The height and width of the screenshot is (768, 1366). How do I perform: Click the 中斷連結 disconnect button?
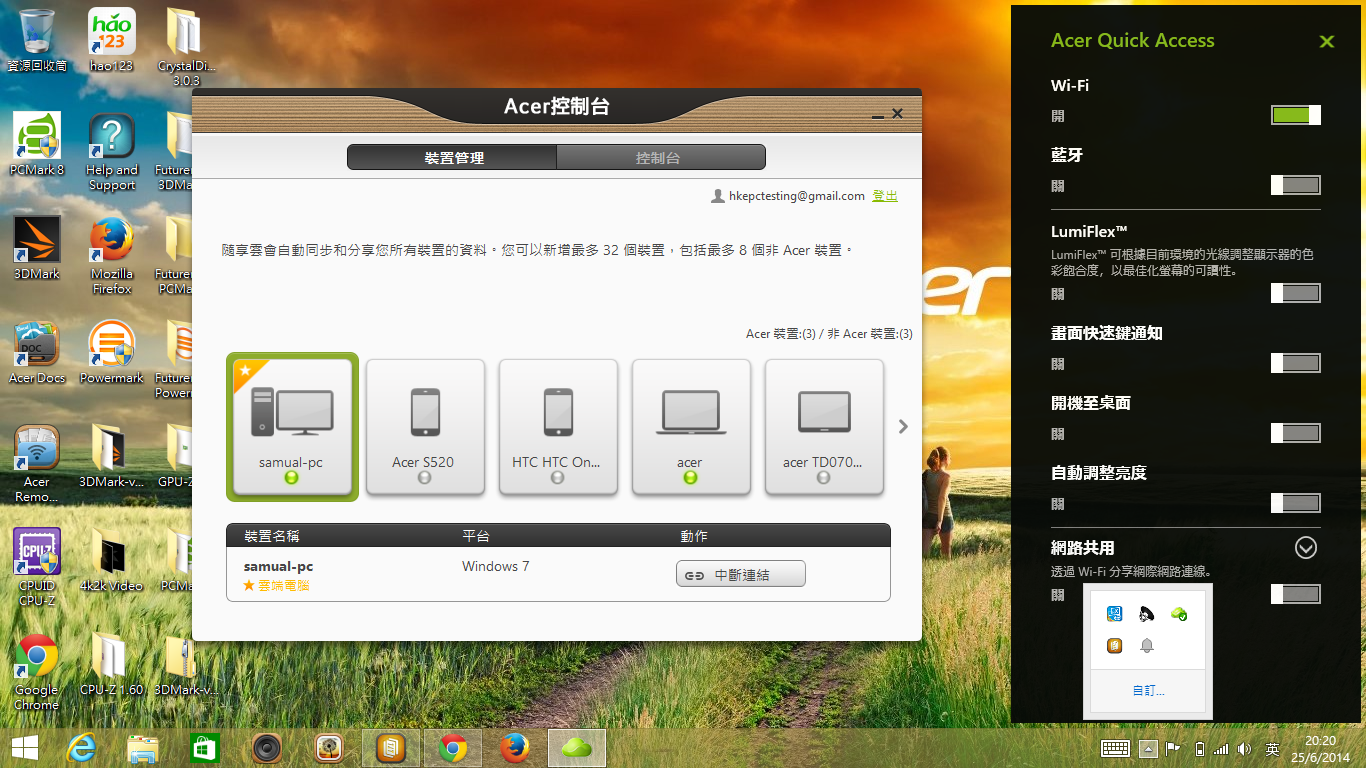[740, 573]
